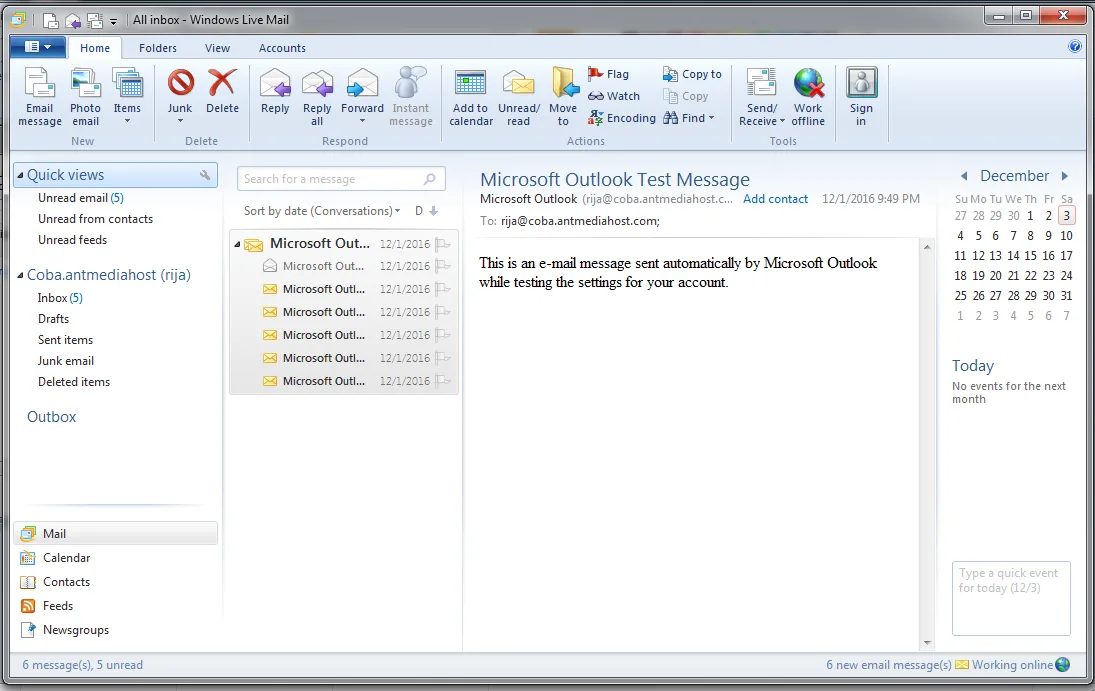Select the Unread email quick view
This screenshot has height=691, width=1095.
pos(81,198)
